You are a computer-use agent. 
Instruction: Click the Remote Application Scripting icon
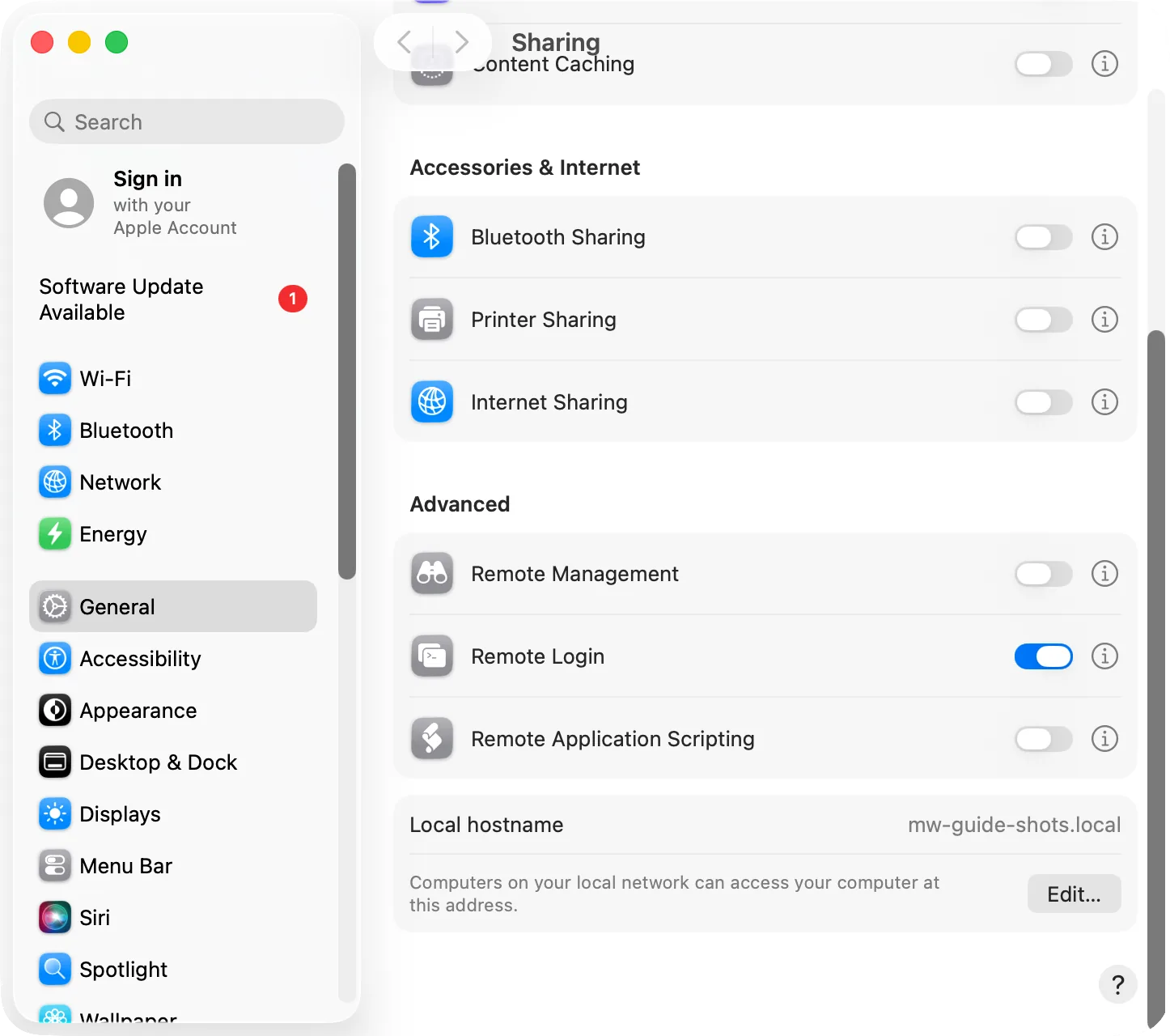(432, 739)
